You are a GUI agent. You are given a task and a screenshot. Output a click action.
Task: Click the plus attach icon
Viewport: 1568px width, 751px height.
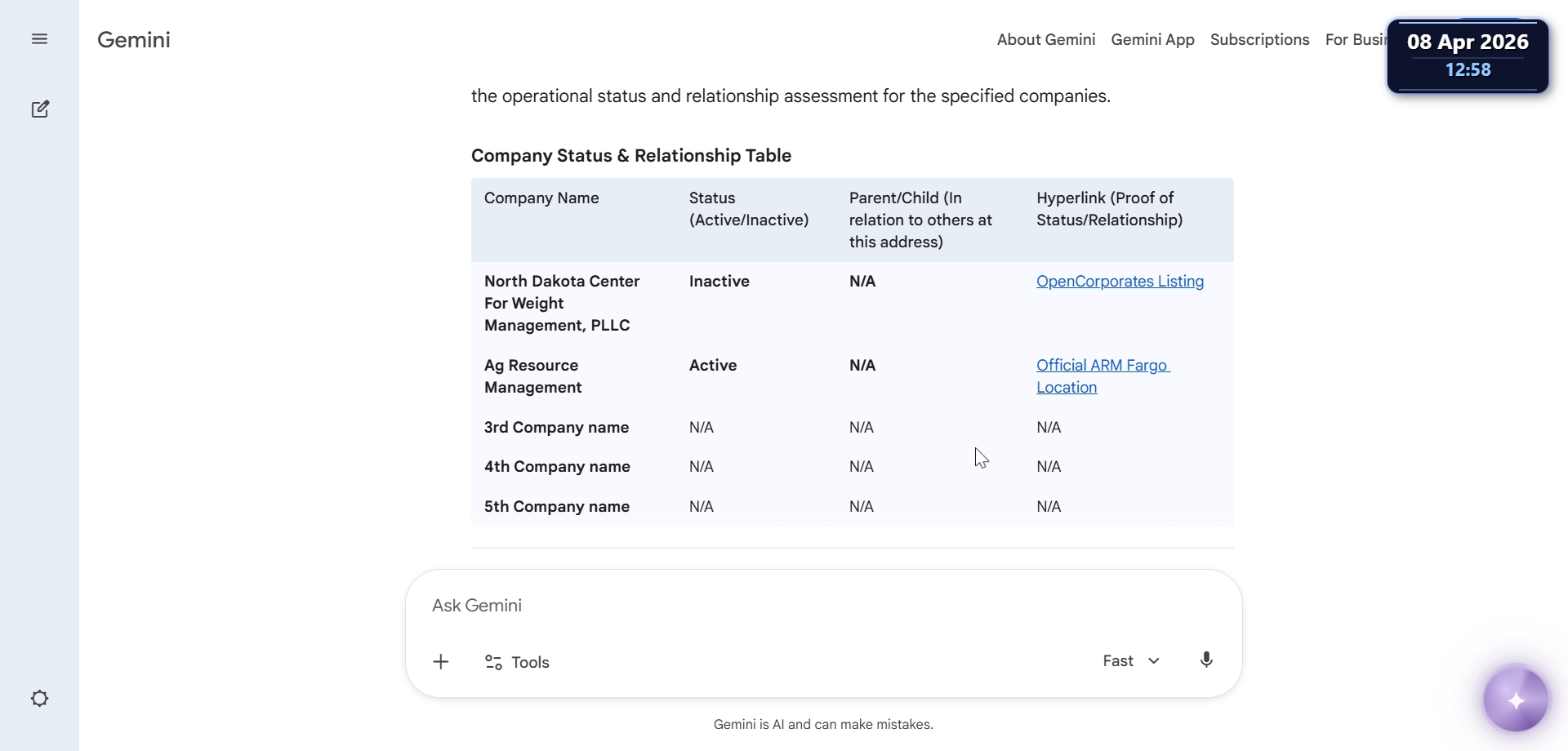coord(441,662)
